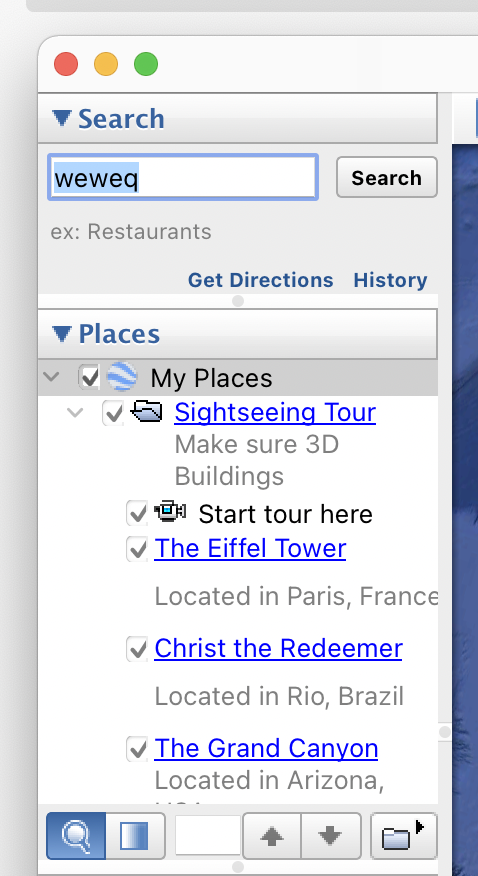Click the transparency gradient icon at bottom
The width and height of the screenshot is (478, 876).
[135, 836]
